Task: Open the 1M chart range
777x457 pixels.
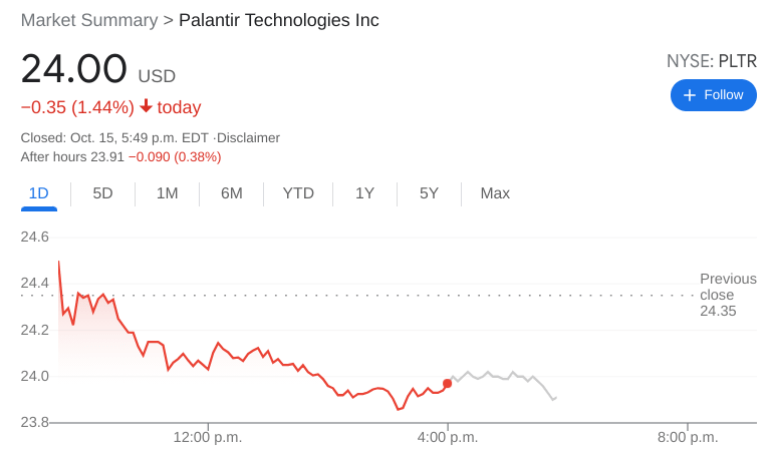Action: click(167, 193)
